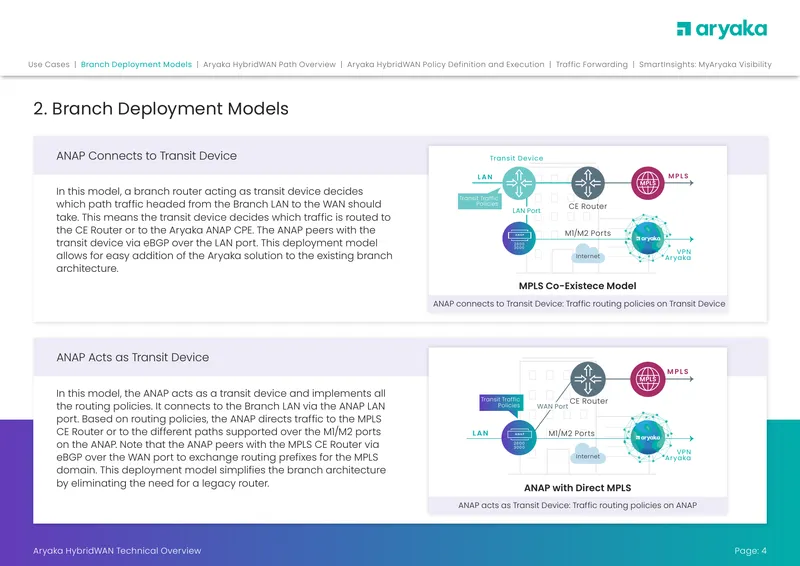The image size is (800, 566).
Task: Open the Use Cases navigation link
Action: [x=48, y=64]
